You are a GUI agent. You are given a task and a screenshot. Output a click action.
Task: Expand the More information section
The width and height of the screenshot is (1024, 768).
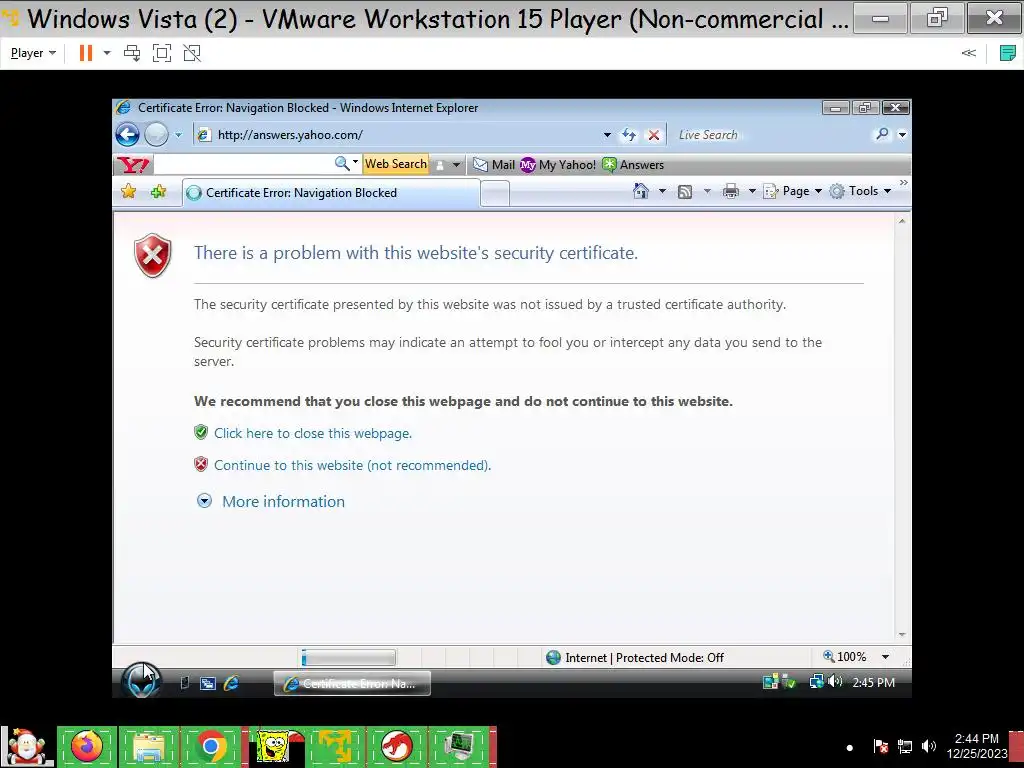point(271,501)
